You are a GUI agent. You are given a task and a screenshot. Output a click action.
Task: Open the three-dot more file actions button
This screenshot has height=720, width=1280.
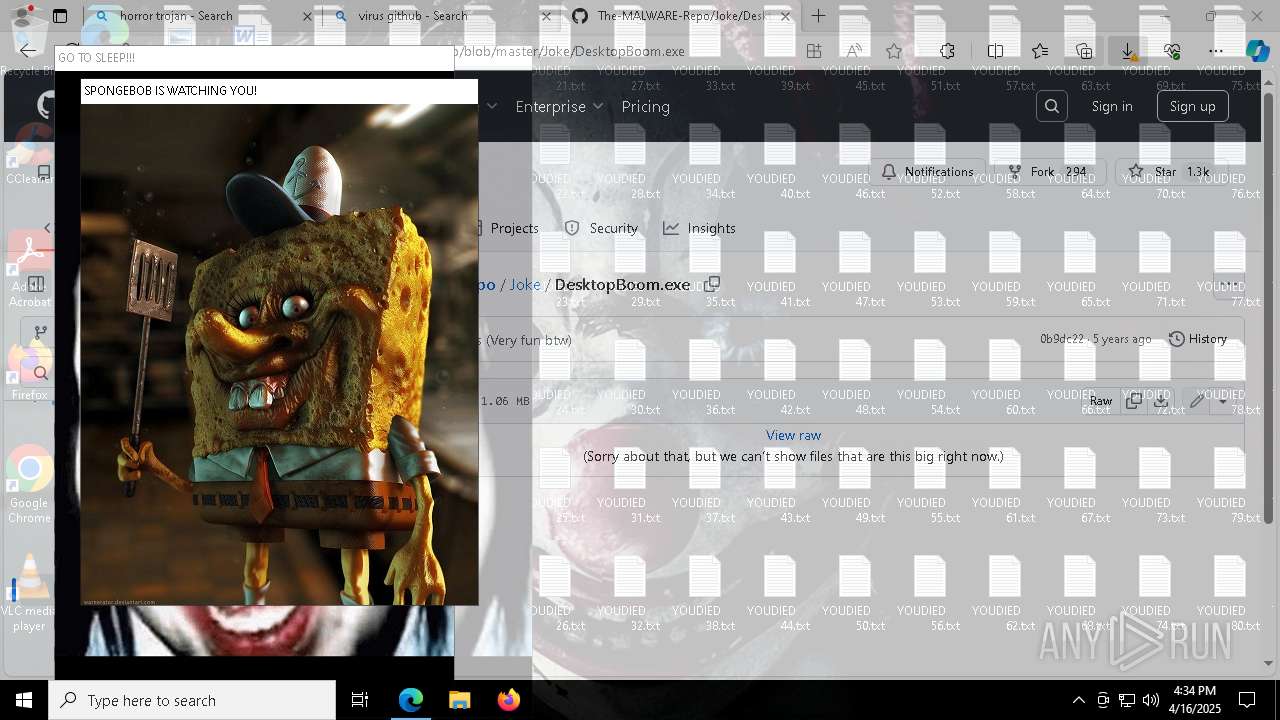pos(1229,285)
